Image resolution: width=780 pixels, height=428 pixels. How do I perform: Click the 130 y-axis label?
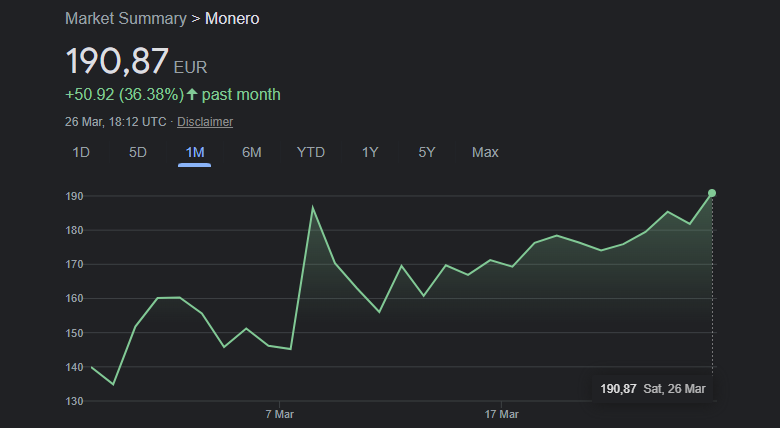click(x=74, y=401)
